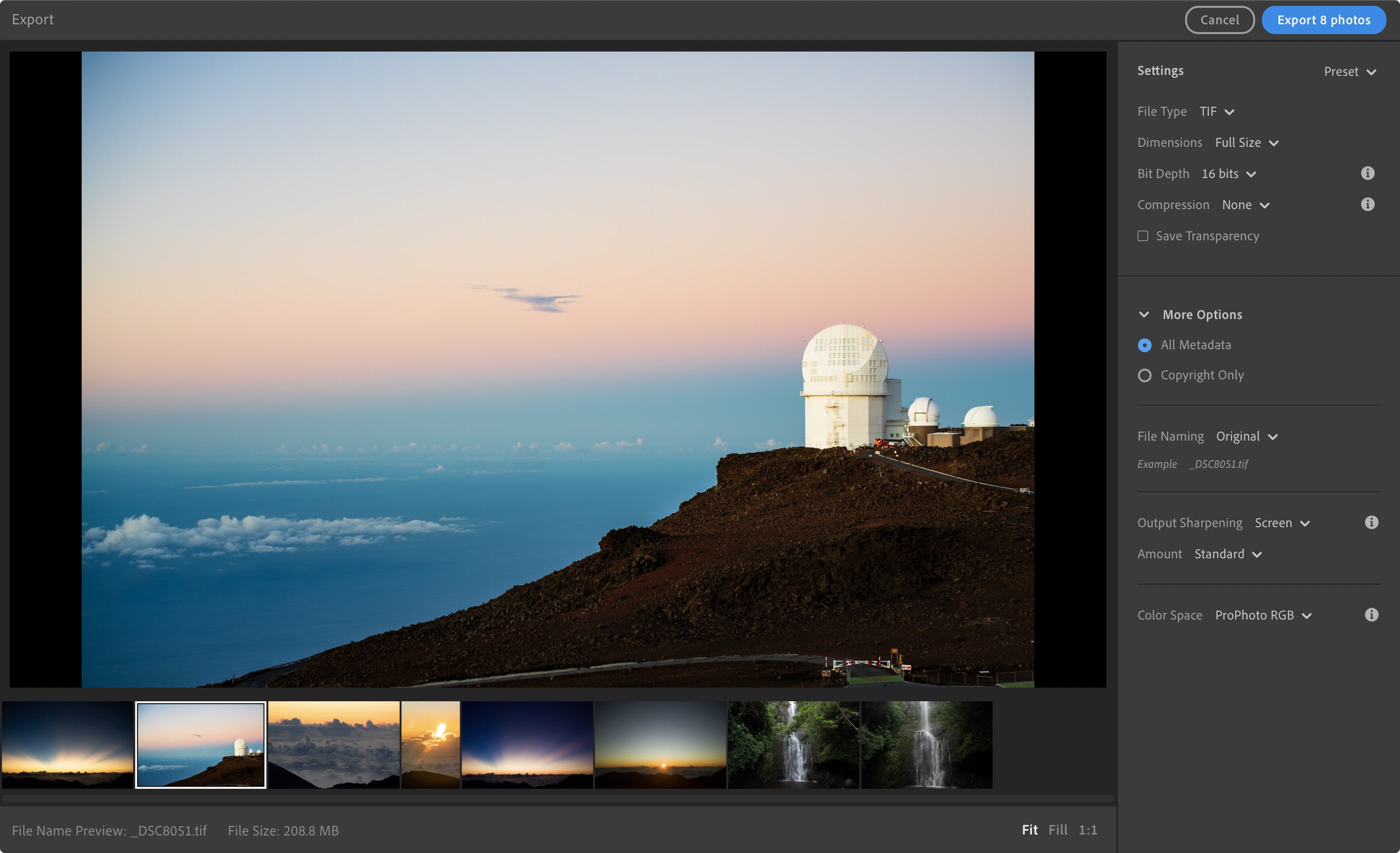Switch preview zoom to 1:1
The height and width of the screenshot is (853, 1400).
[x=1087, y=830]
